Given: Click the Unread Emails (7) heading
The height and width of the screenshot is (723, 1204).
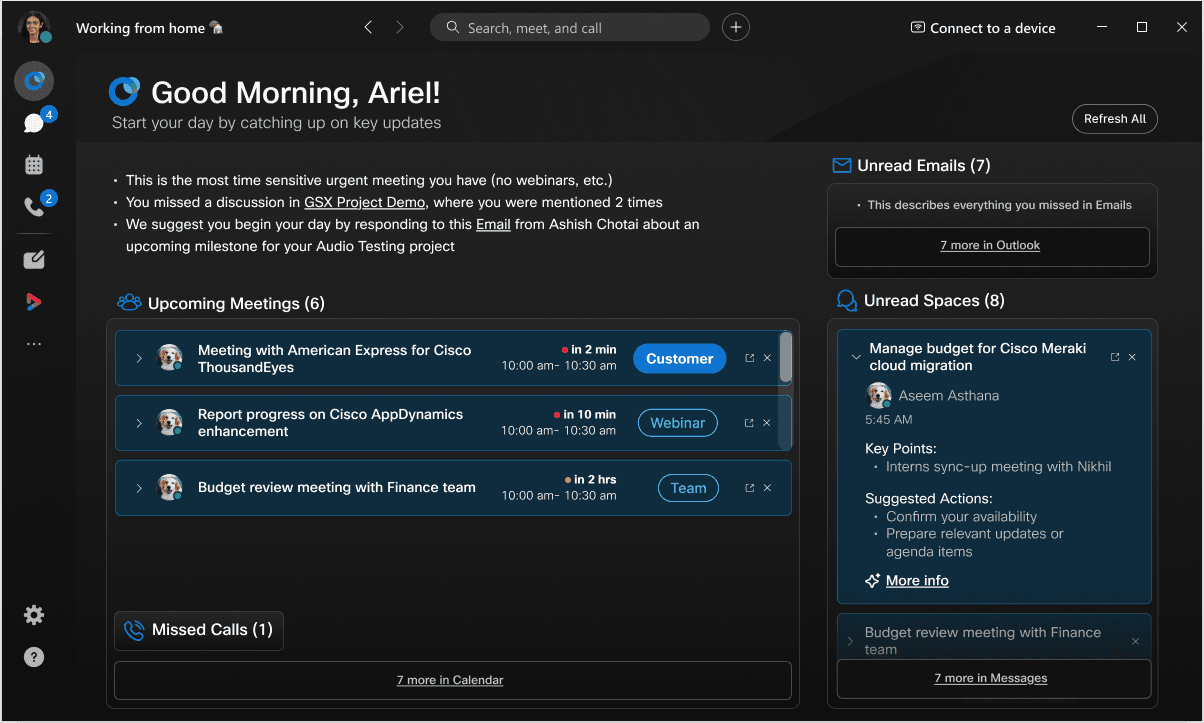Looking at the screenshot, I should [924, 166].
